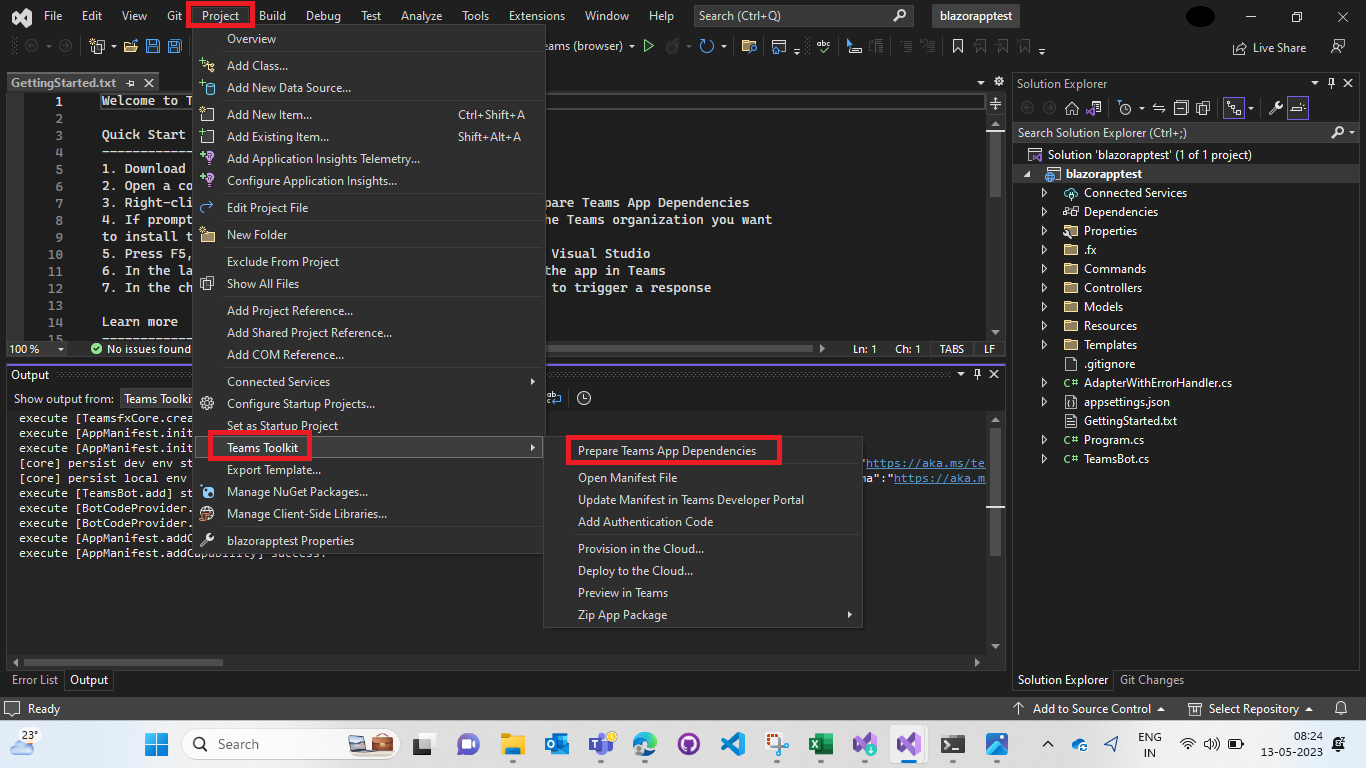Screen dimensions: 1366x768
Task: Toggle pin on GettingStarted.txt tab
Action: tap(130, 83)
